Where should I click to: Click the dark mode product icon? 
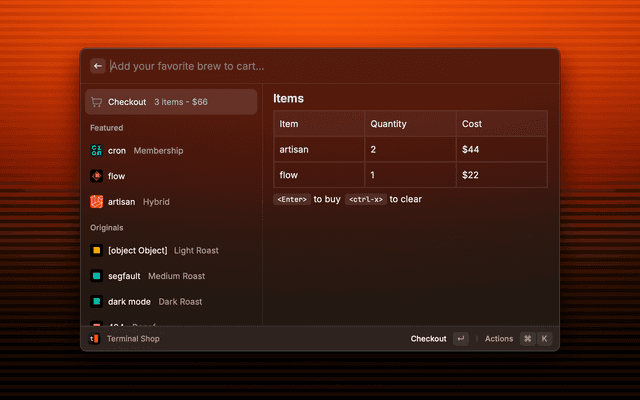[x=97, y=301]
